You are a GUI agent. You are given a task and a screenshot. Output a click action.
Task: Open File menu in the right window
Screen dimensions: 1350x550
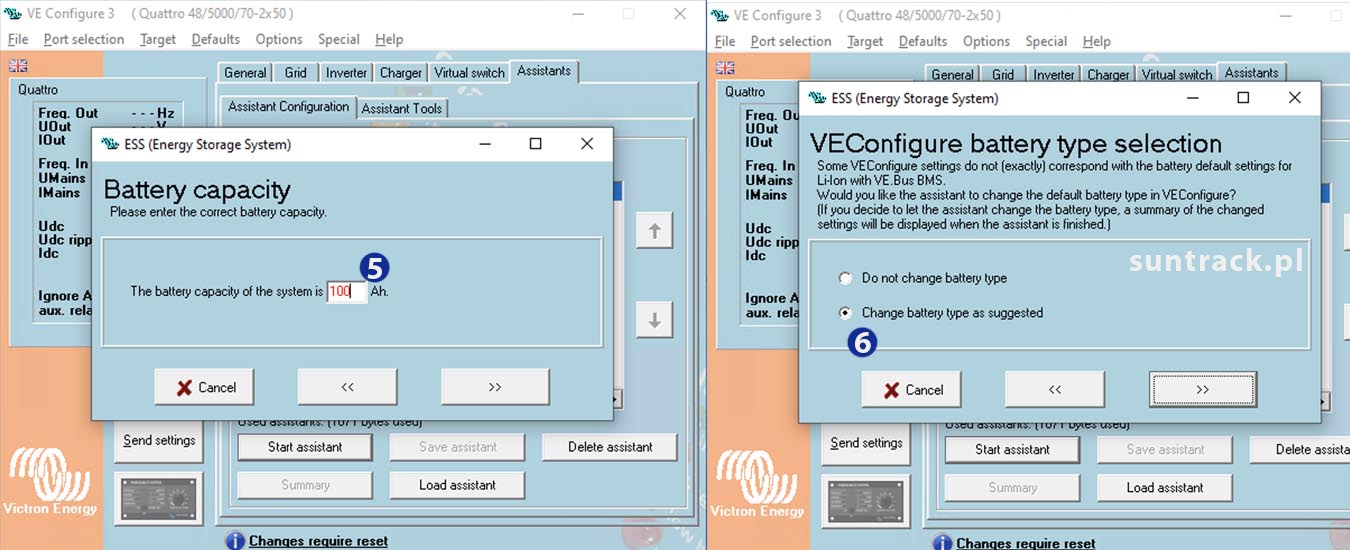click(x=725, y=41)
